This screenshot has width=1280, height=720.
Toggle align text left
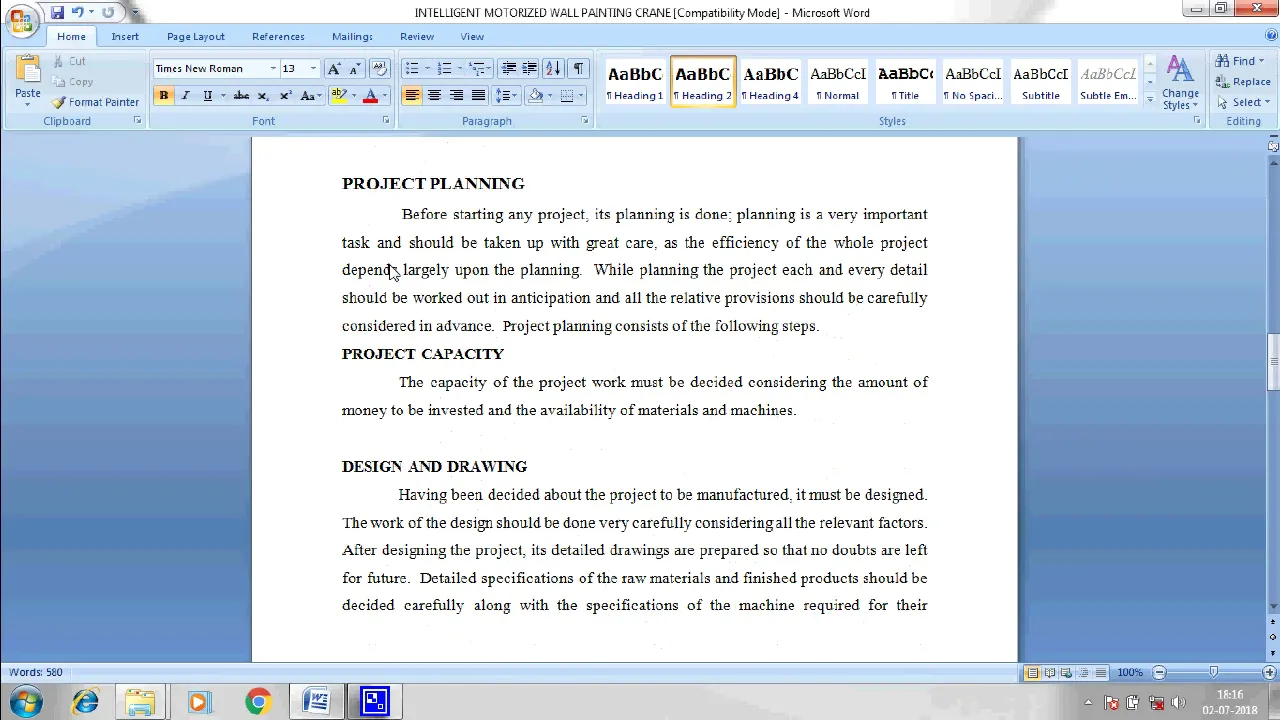coord(412,96)
